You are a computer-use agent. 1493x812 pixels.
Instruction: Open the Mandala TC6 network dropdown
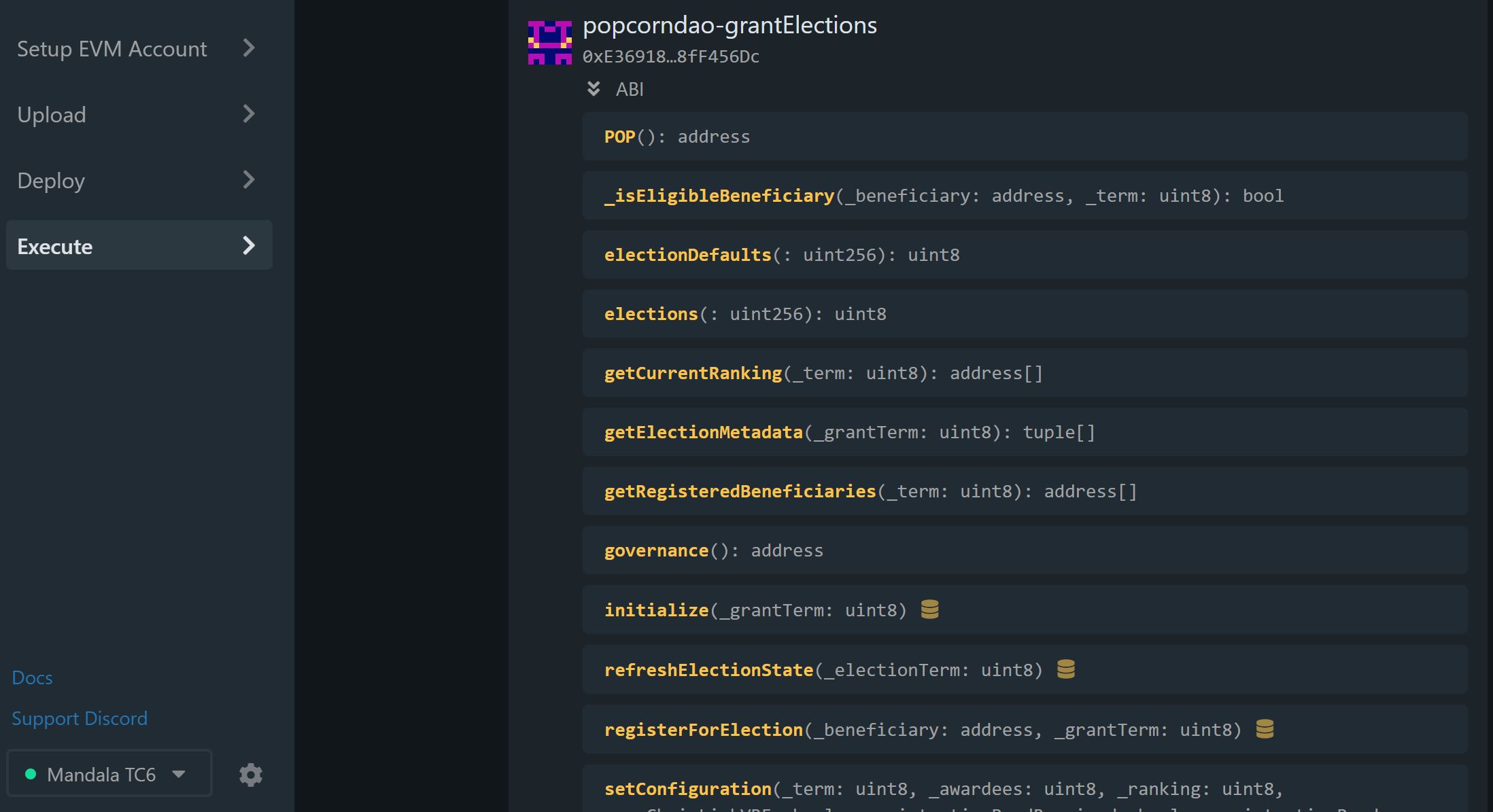tap(109, 773)
